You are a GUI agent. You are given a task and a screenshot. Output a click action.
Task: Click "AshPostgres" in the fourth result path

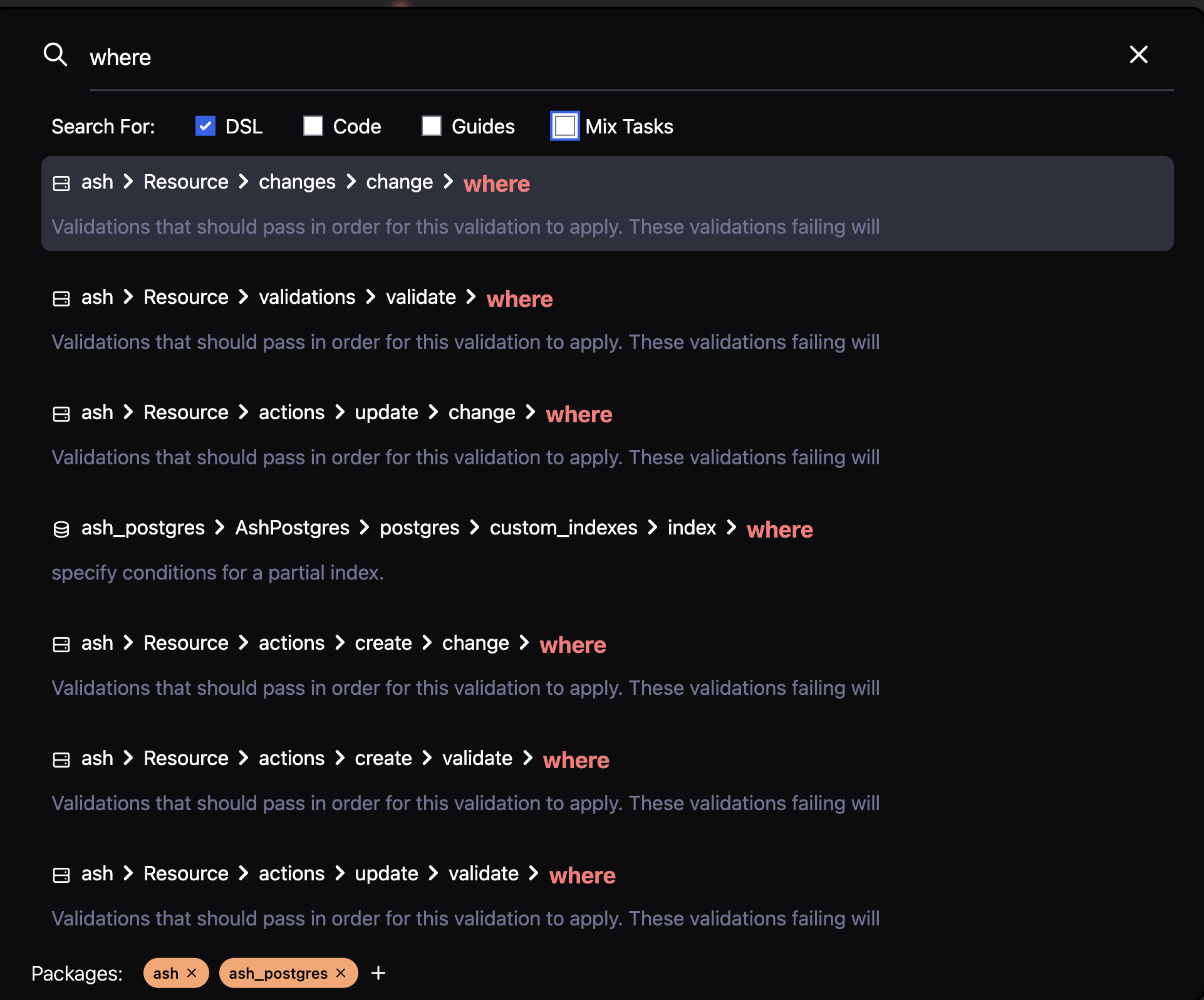point(292,528)
